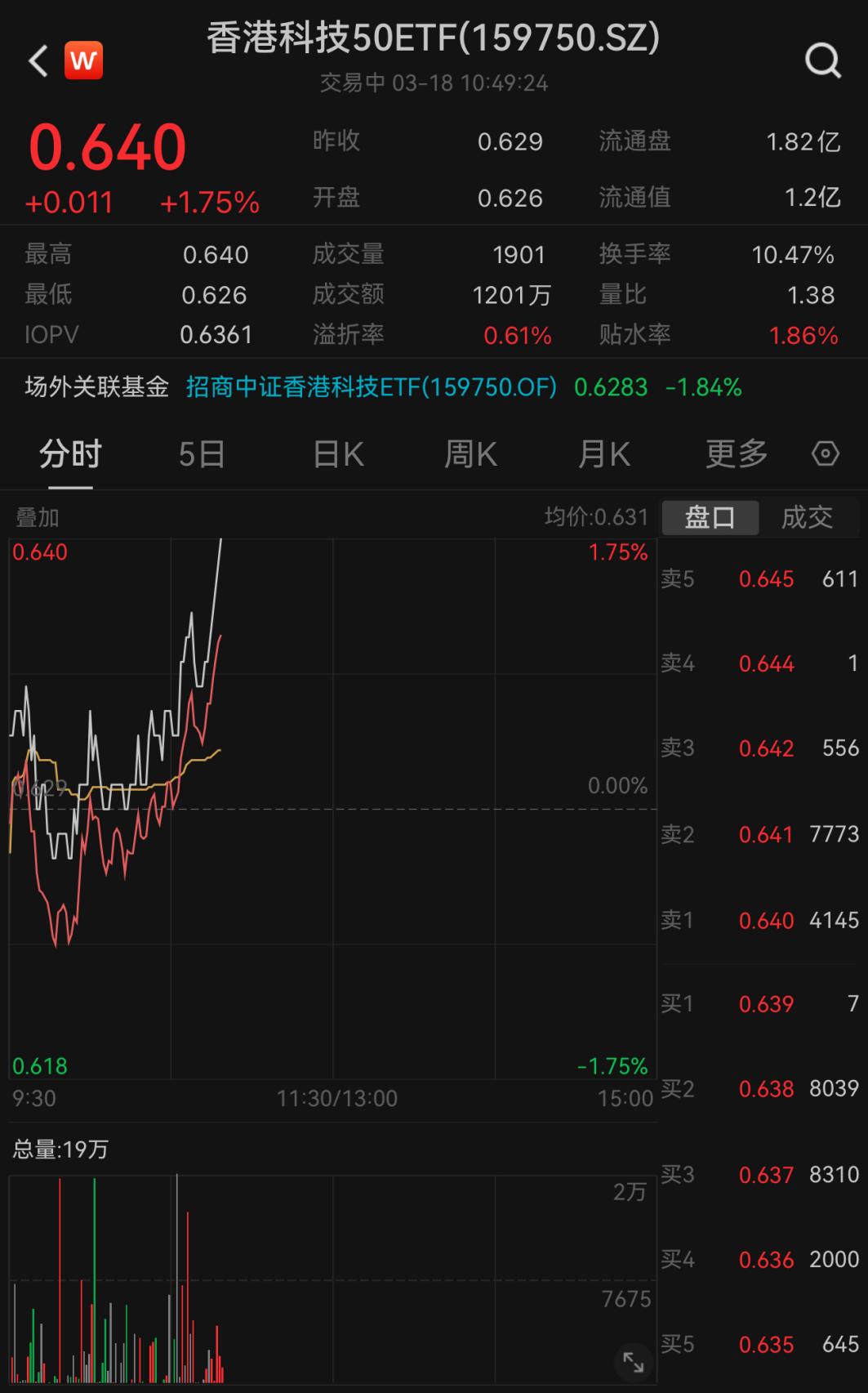
Task: Tap the 场外关联基金 label
Action: click(x=96, y=386)
